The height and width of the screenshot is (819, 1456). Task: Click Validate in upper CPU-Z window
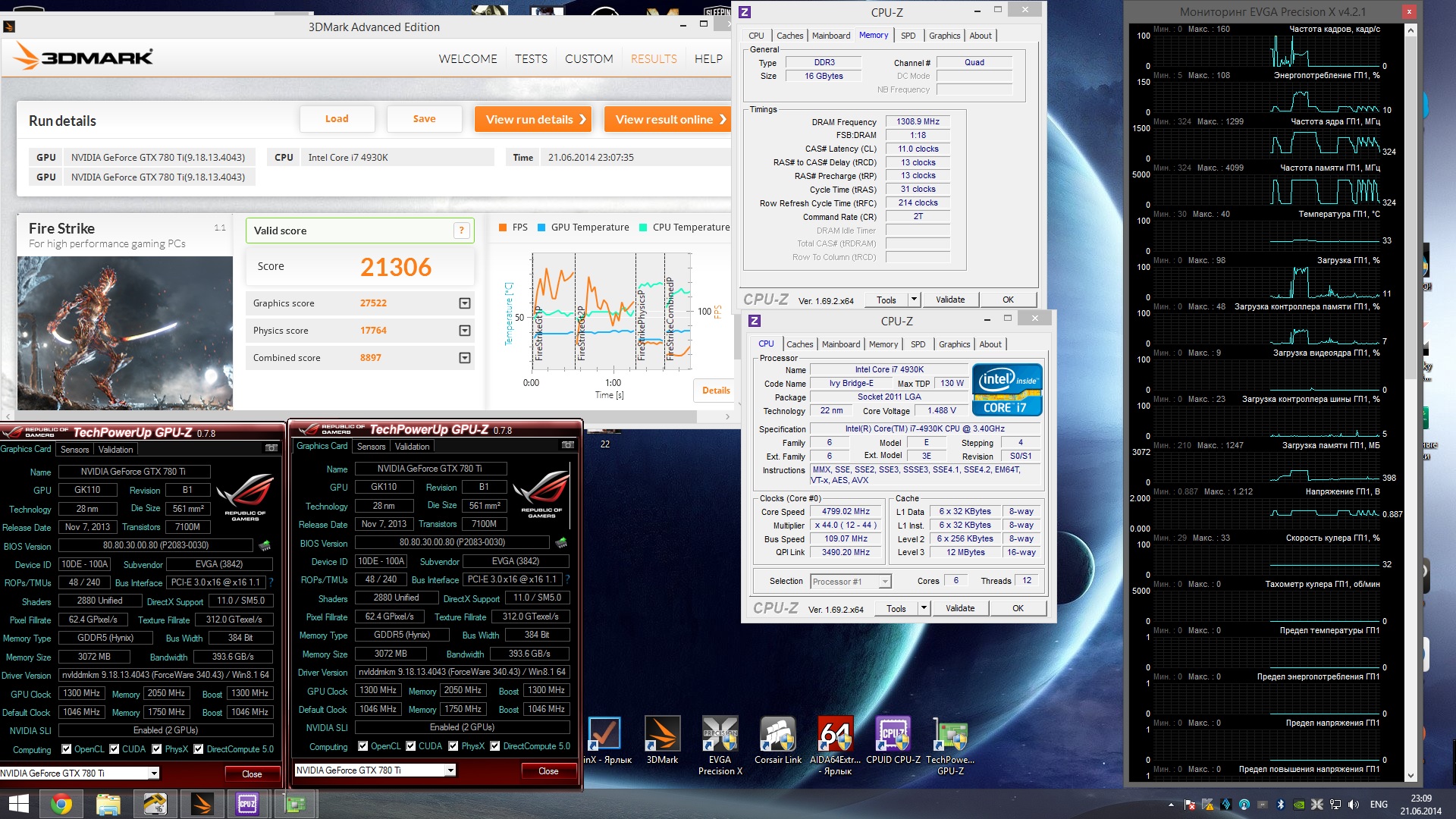[950, 300]
